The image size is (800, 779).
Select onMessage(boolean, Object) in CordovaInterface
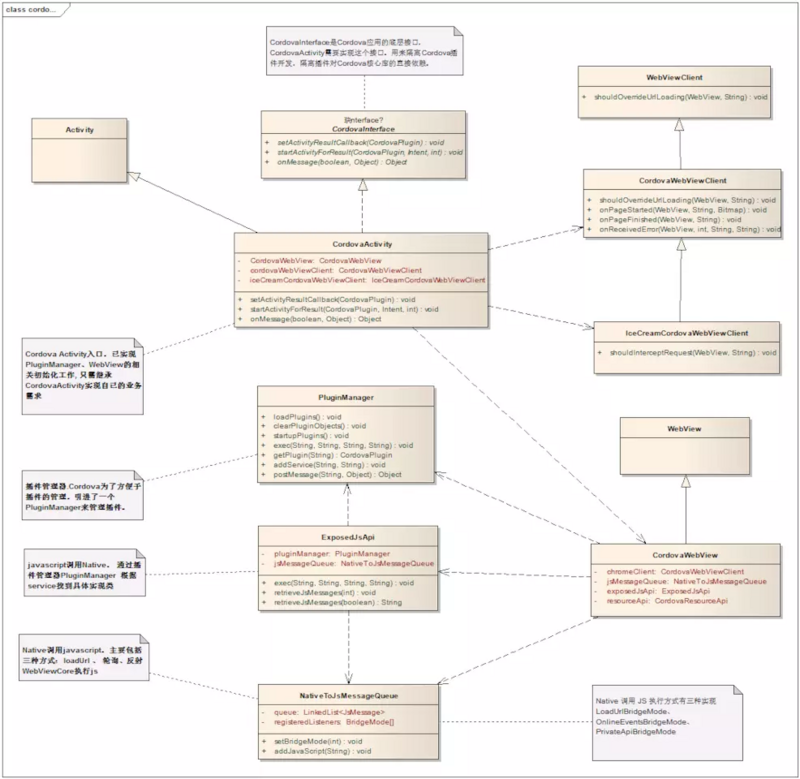point(342,162)
